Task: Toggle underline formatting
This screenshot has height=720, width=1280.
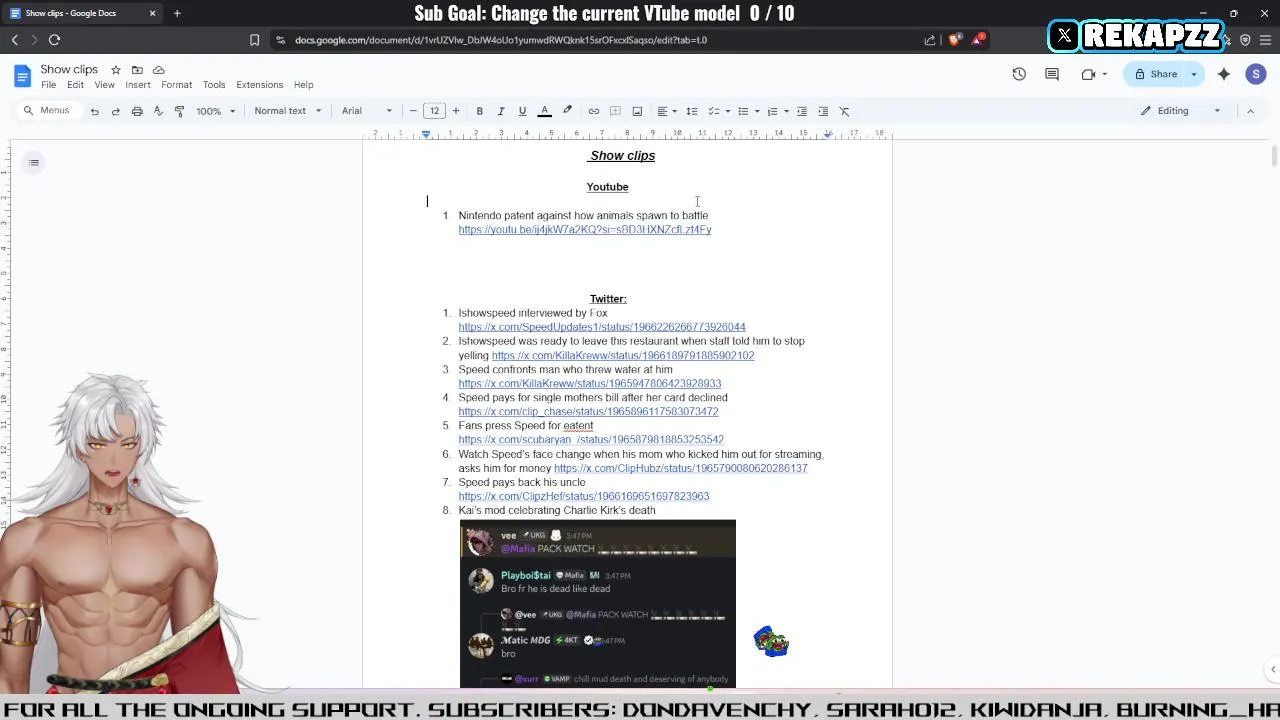Action: click(x=522, y=111)
